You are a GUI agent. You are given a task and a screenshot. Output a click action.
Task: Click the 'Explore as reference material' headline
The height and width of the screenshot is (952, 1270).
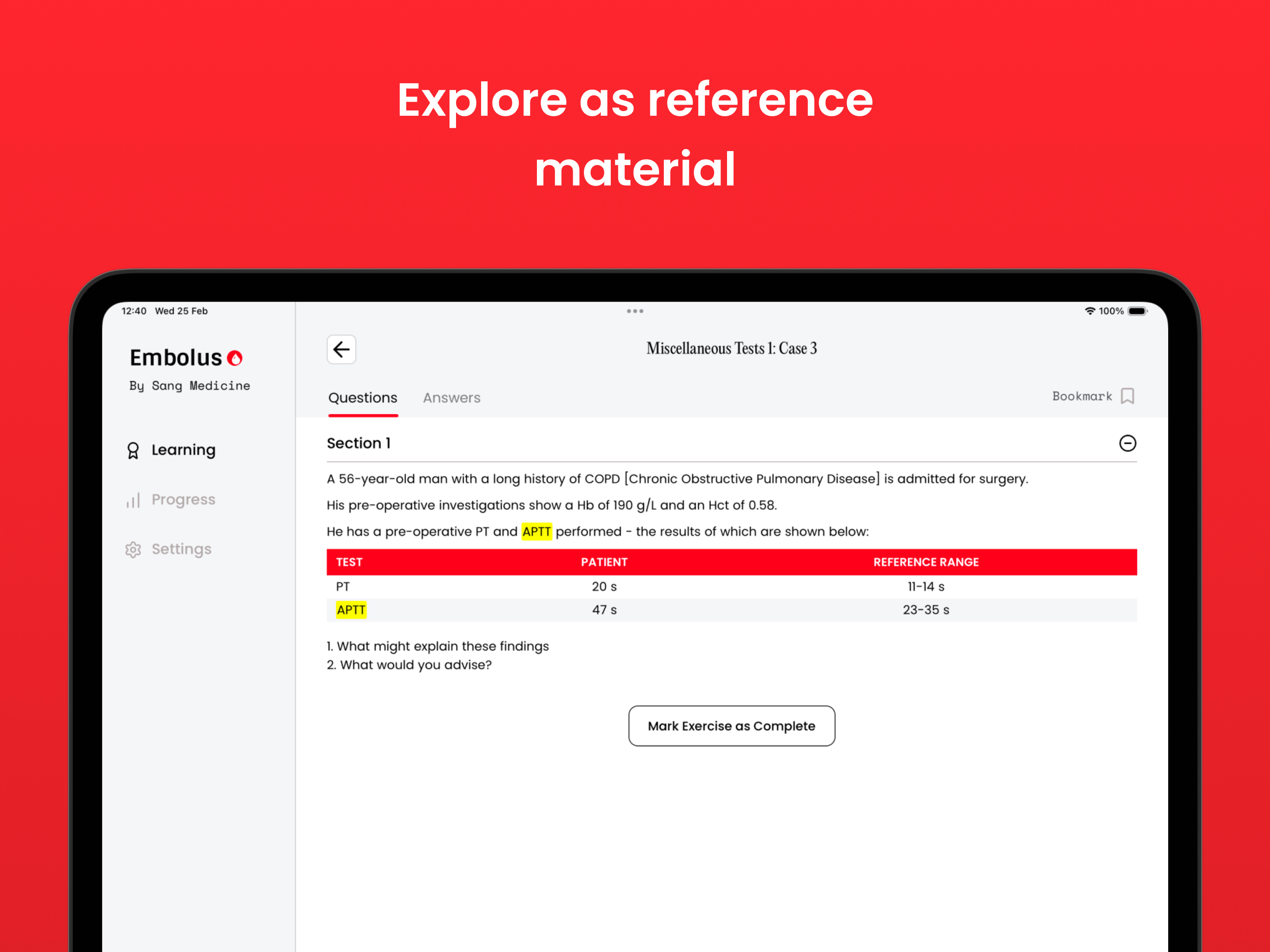tap(635, 134)
